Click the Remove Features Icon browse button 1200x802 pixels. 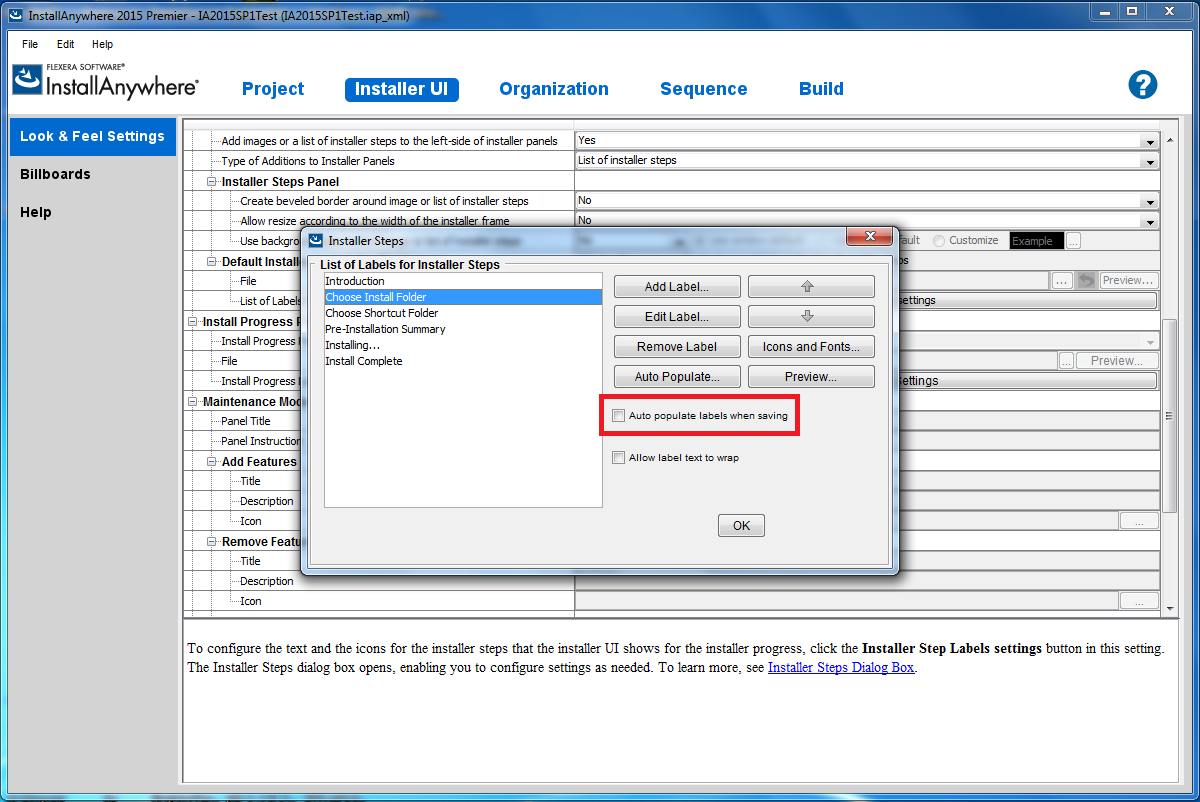click(1139, 601)
